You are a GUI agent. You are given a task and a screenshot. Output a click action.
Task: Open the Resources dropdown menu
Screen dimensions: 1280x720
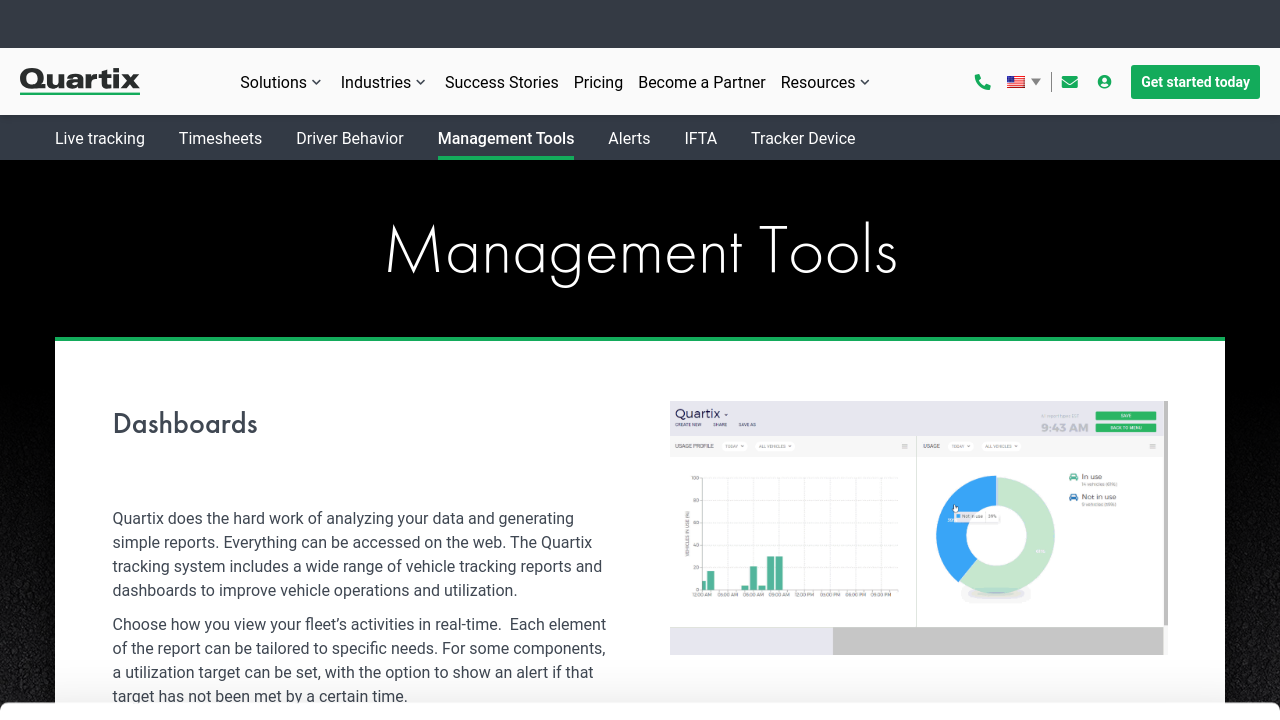pyautogui.click(x=825, y=82)
